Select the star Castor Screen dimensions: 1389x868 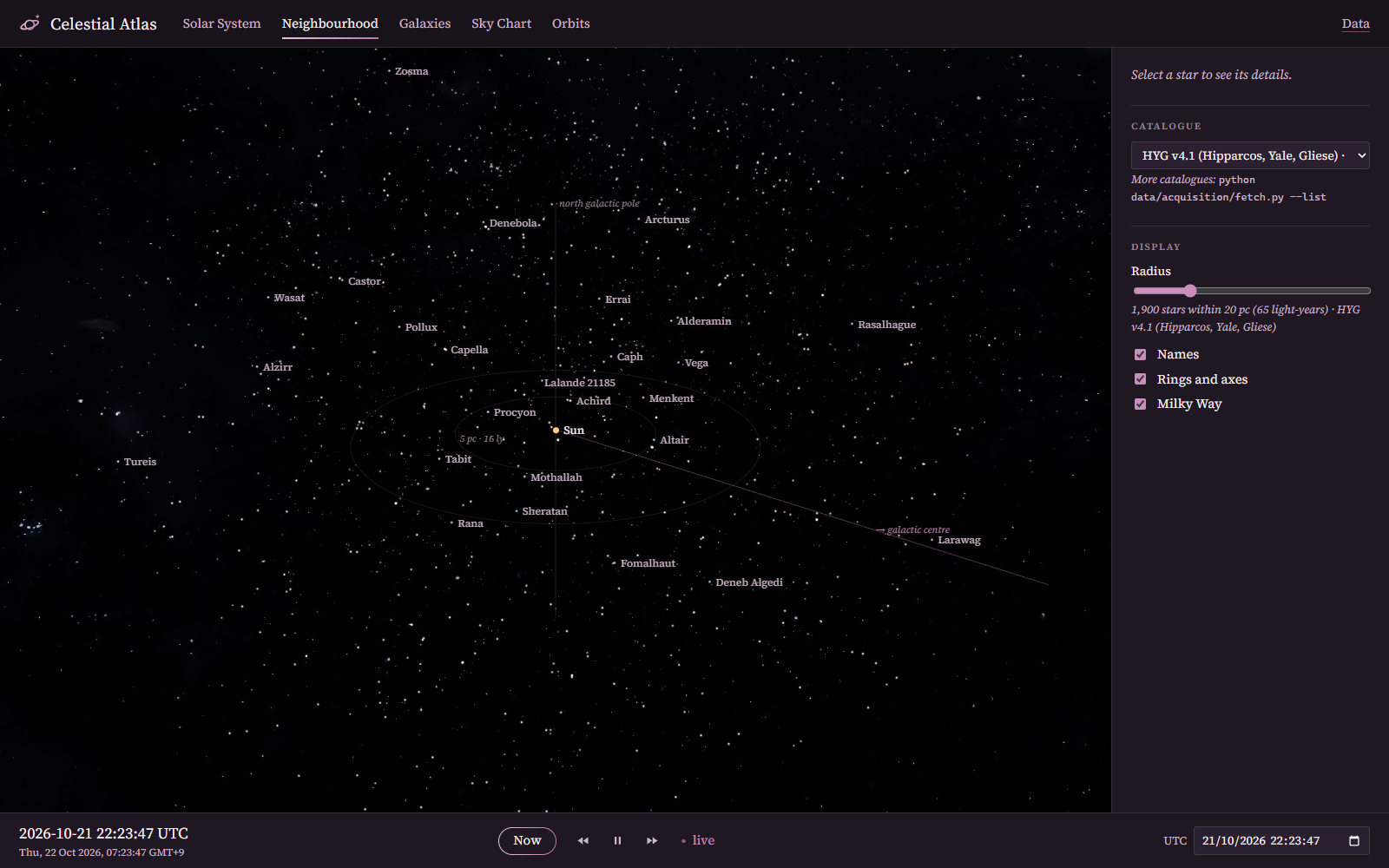pyautogui.click(x=364, y=281)
